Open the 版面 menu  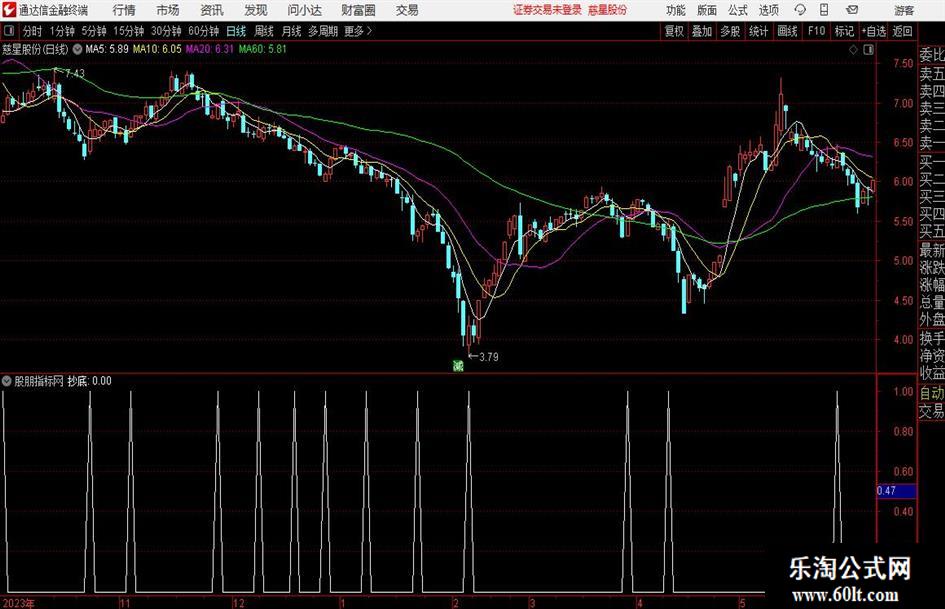point(706,10)
